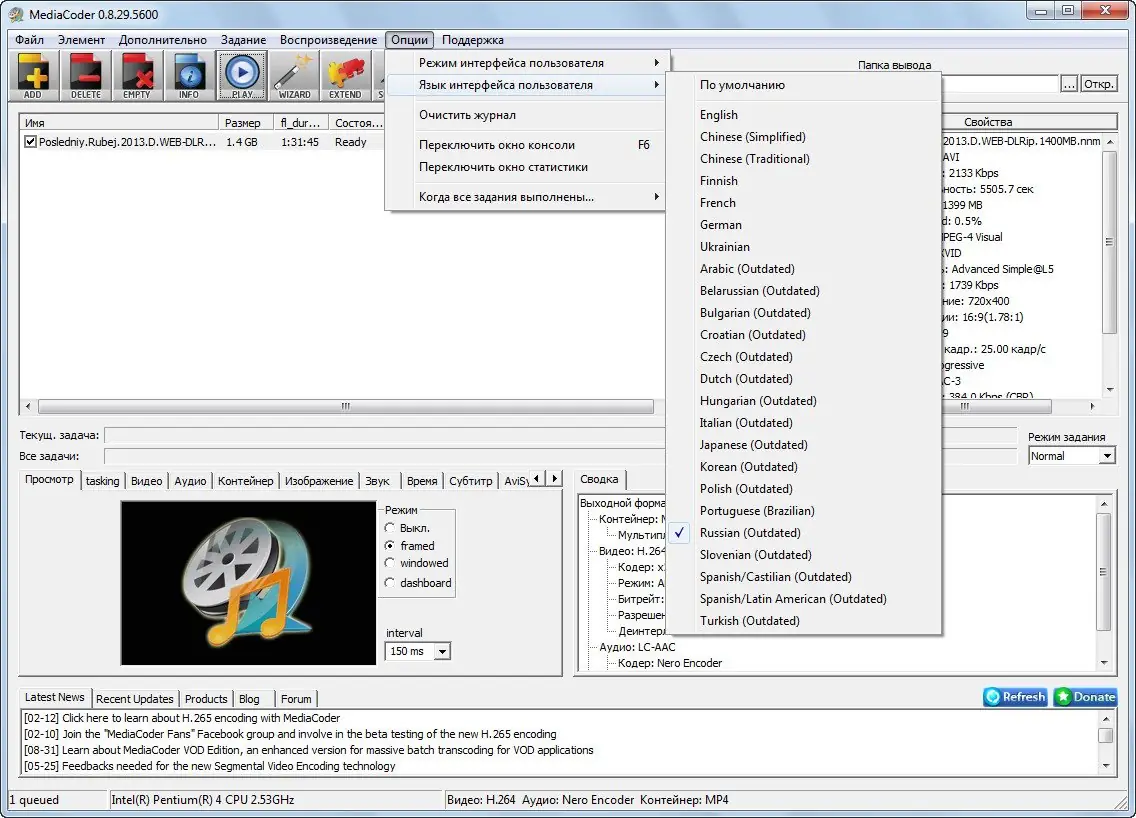This screenshot has height=818, width=1136.
Task: Open the Сводка tab
Action: [599, 480]
